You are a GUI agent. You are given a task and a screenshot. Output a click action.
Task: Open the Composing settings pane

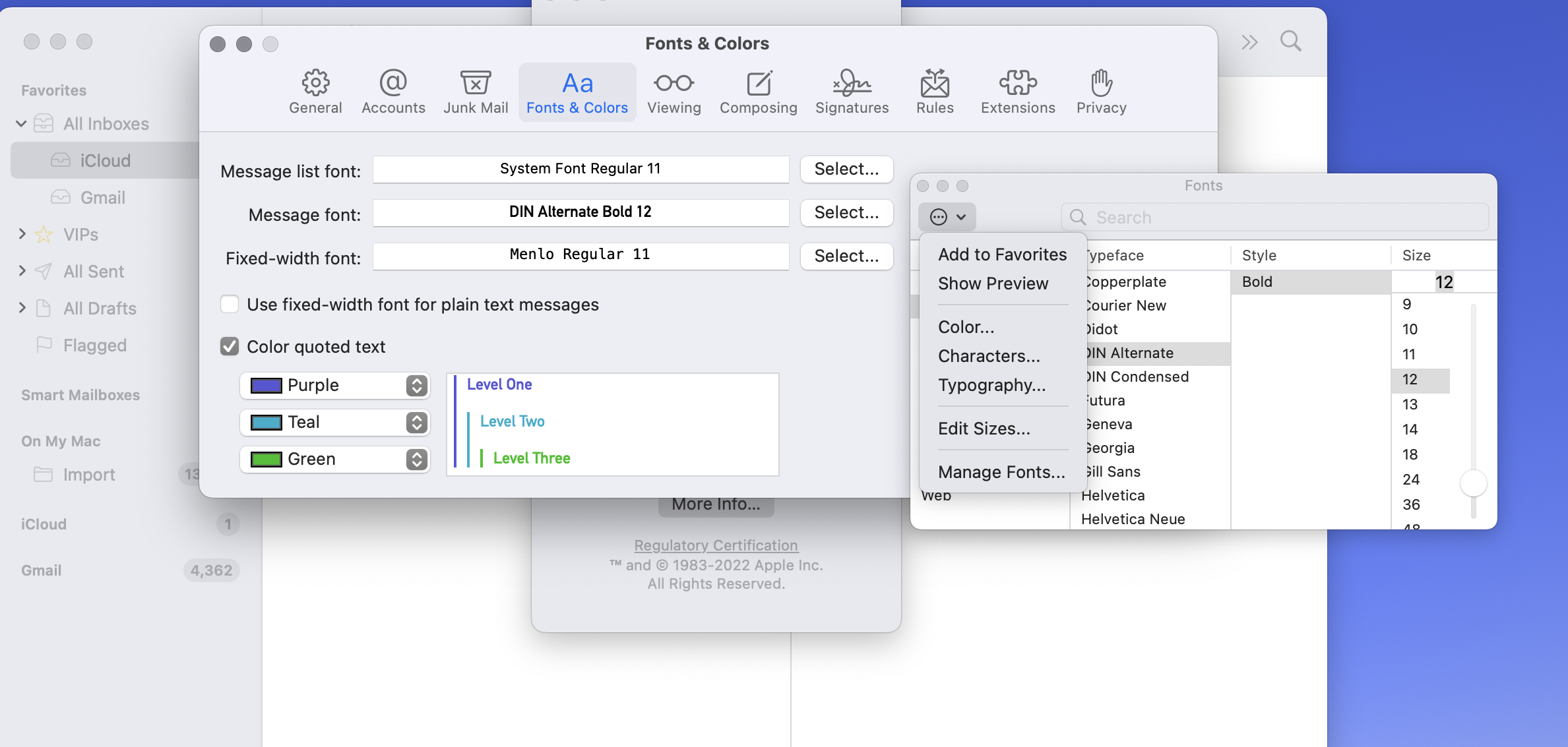pyautogui.click(x=759, y=92)
